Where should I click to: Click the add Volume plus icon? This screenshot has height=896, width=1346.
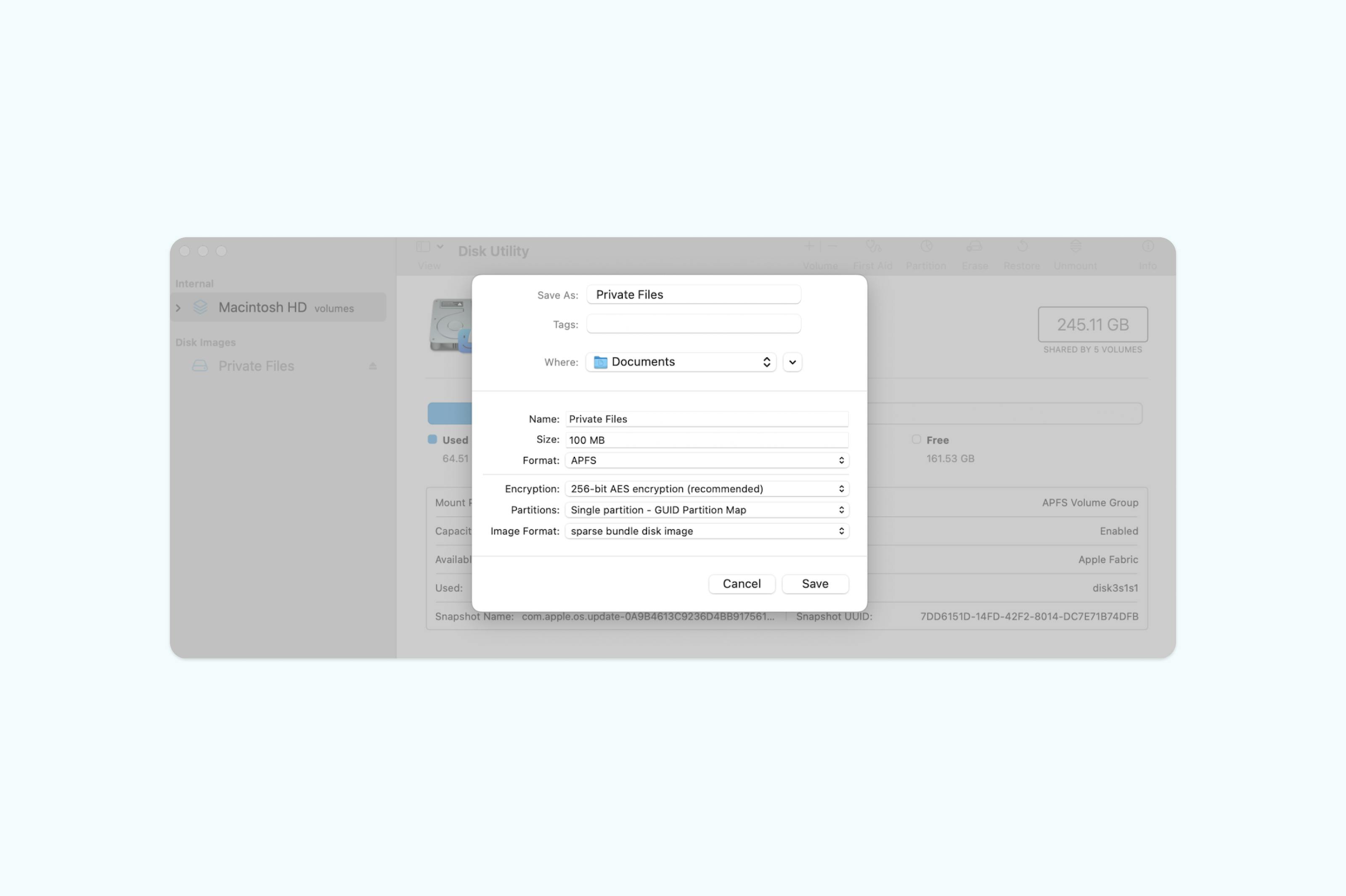[x=810, y=246]
